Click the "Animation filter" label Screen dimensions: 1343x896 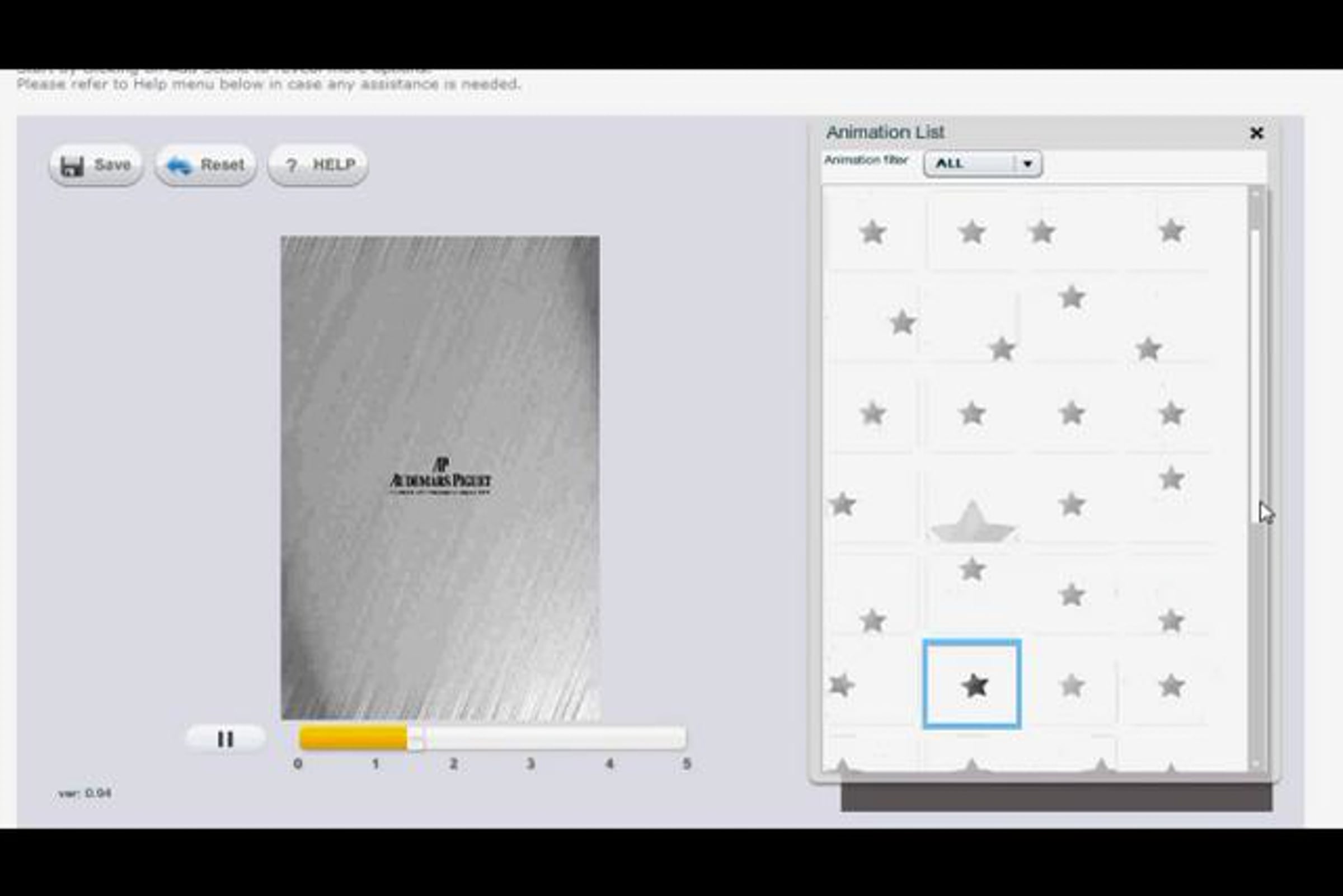[866, 160]
